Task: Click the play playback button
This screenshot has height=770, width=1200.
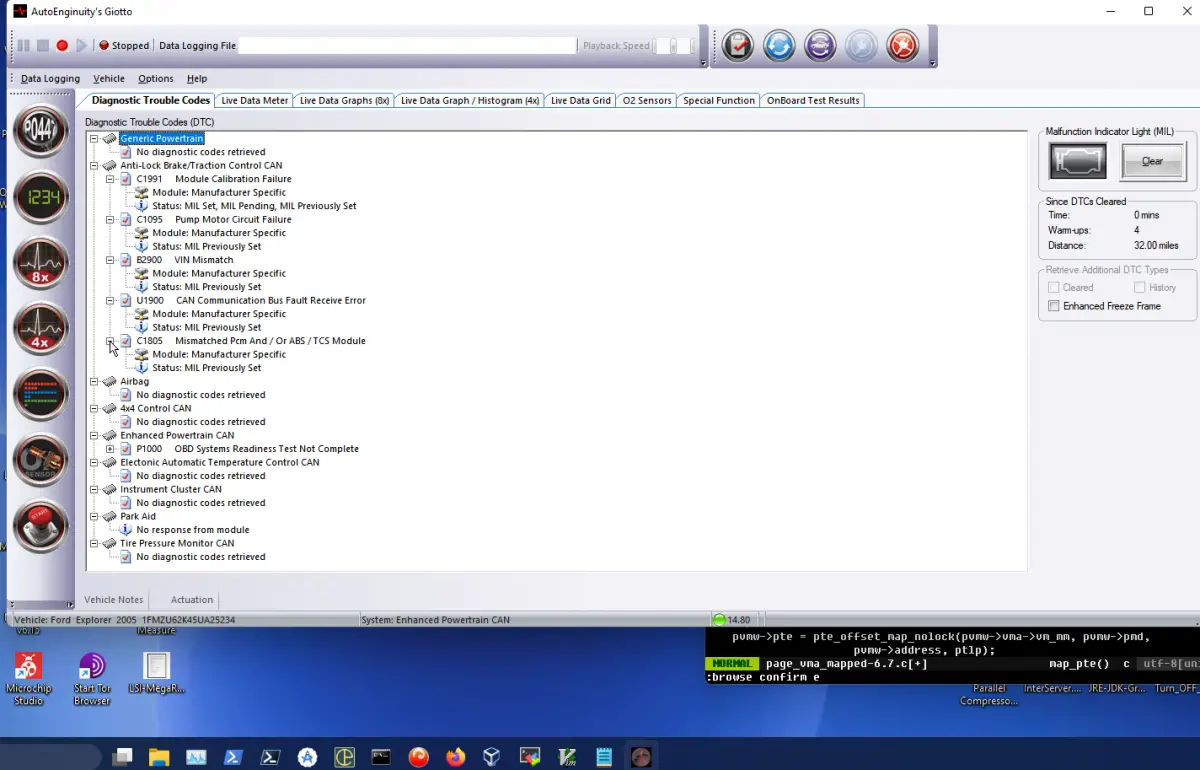Action: 81,46
